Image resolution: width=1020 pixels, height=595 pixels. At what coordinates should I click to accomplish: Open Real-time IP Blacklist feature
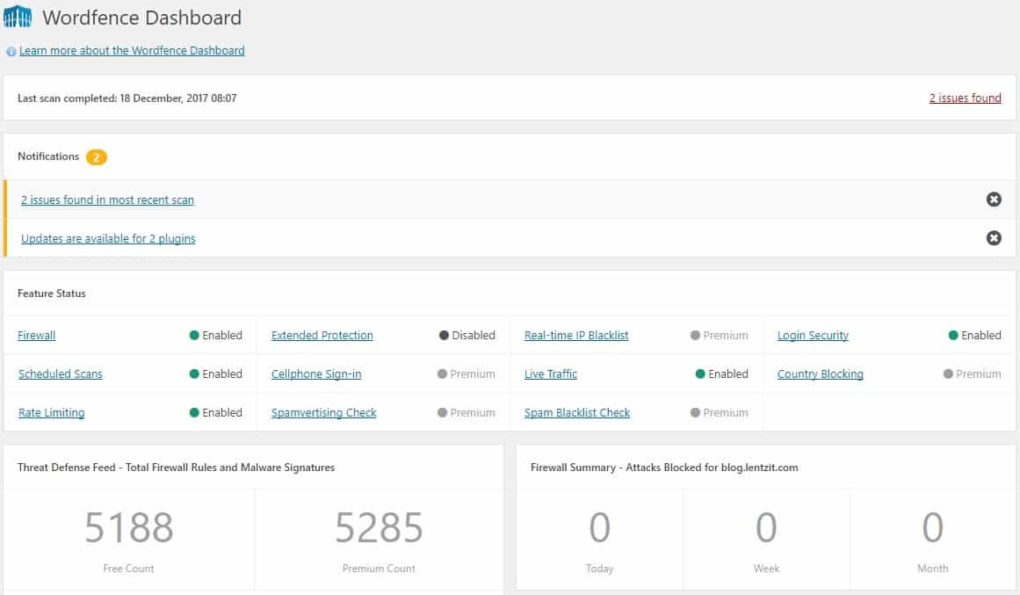(x=576, y=336)
